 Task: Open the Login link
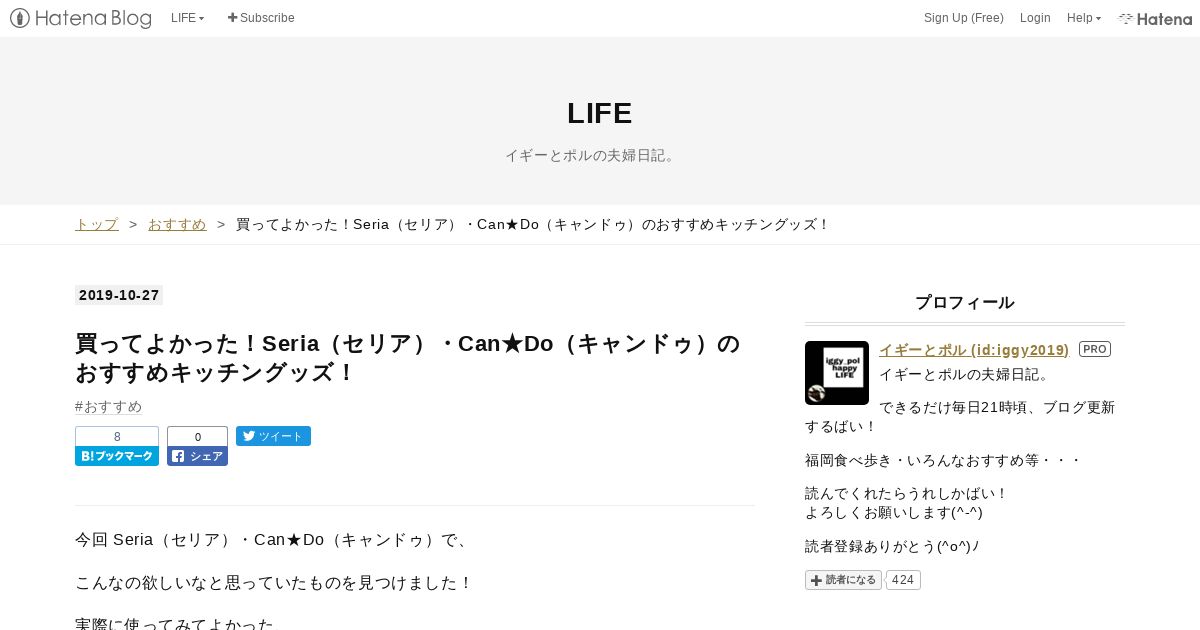[1035, 18]
